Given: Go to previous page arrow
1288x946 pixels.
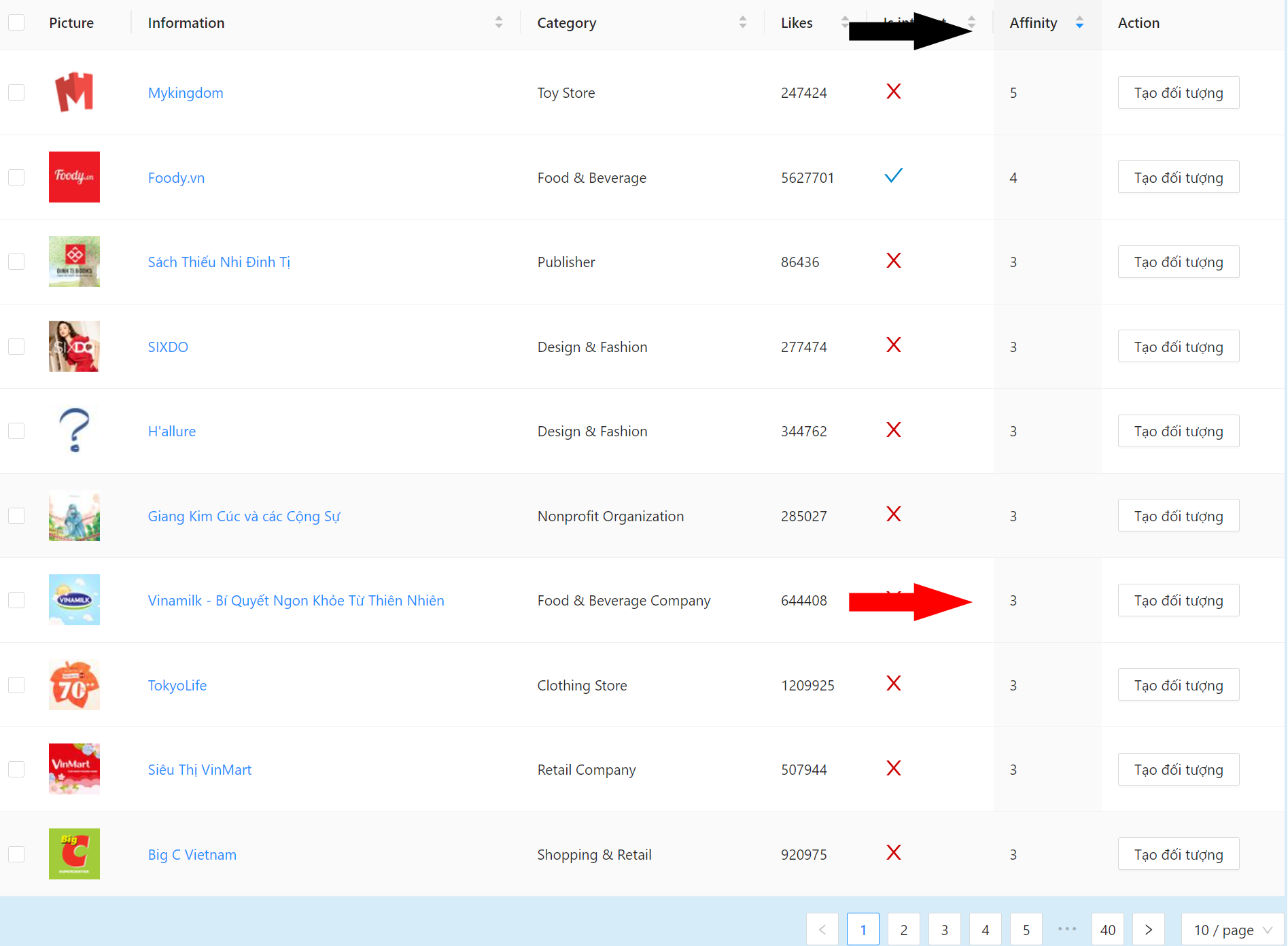Looking at the screenshot, I should click(822, 930).
